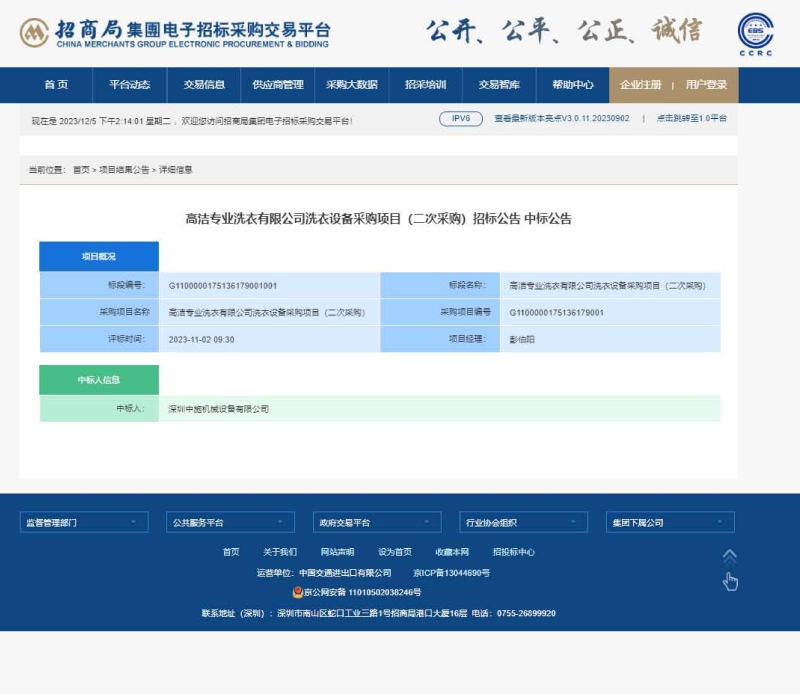Open the 供应商管理 navigation item
This screenshot has height=694, width=800.
[278, 85]
